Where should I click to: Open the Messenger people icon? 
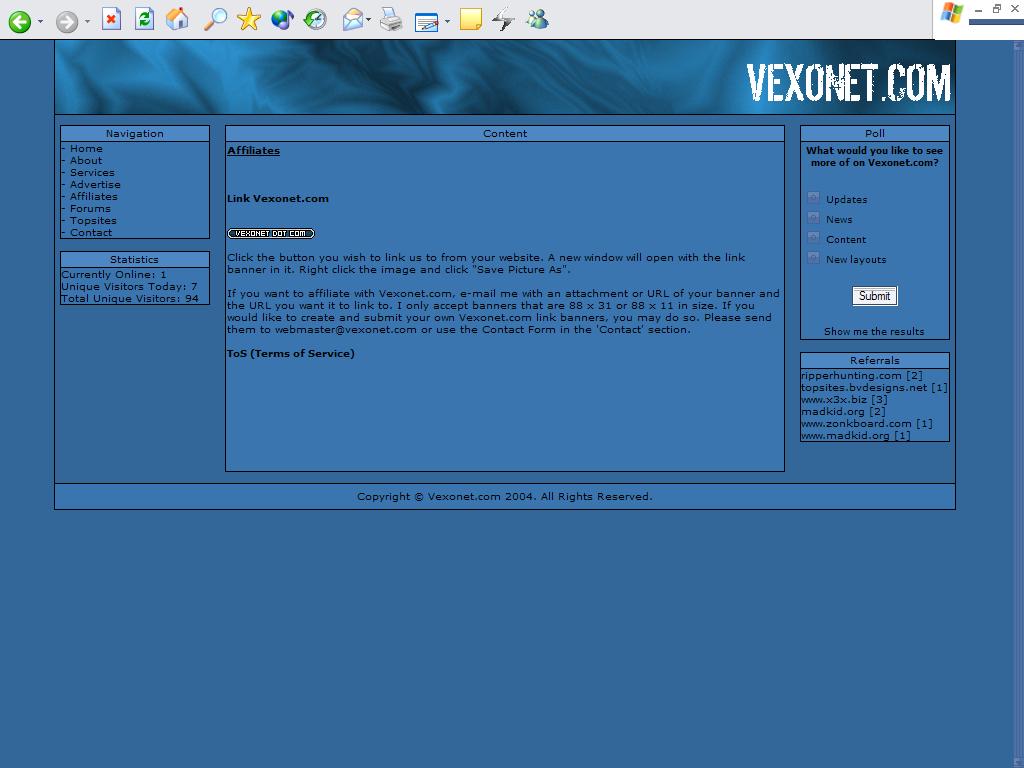pos(537,19)
